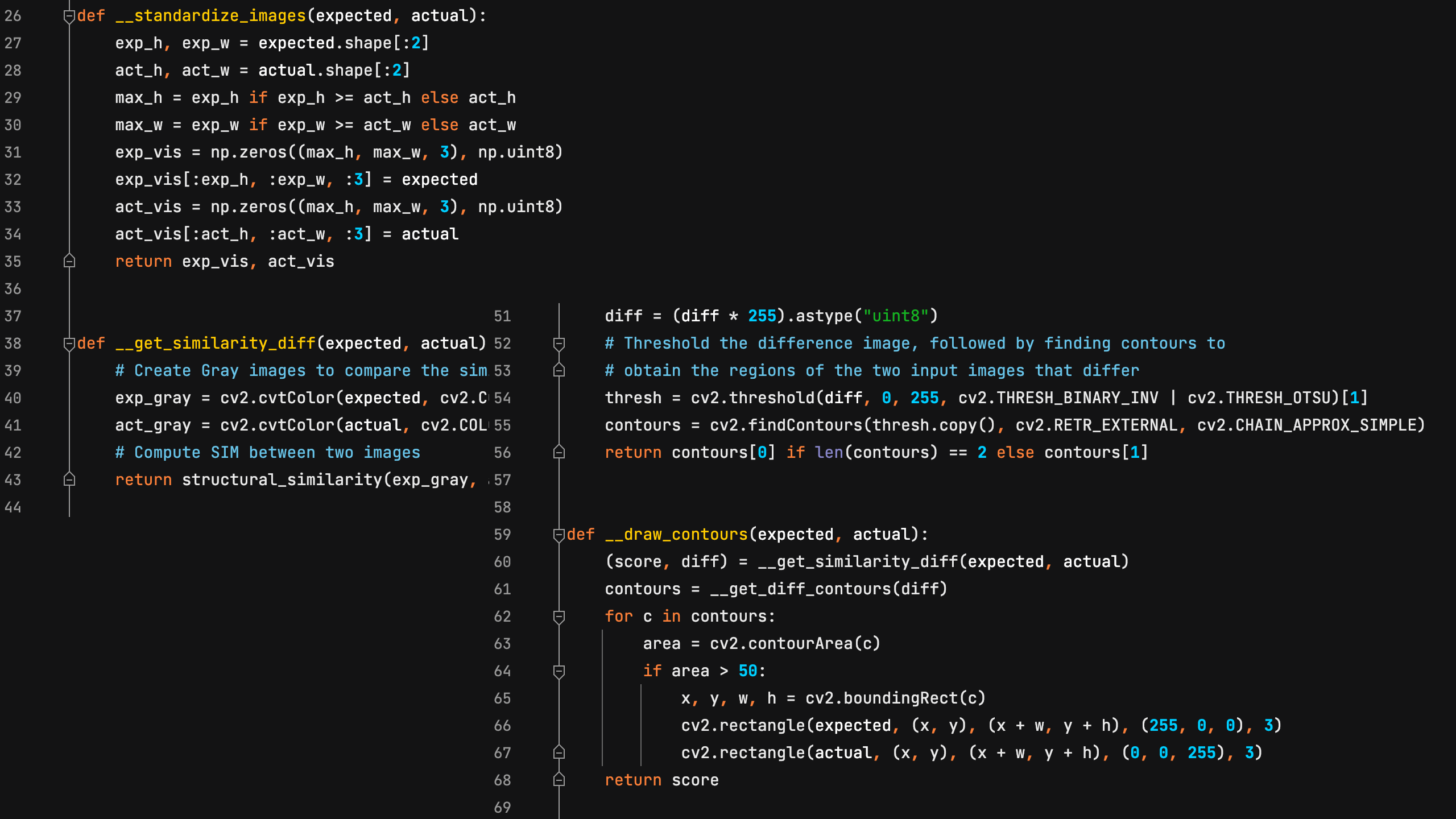
Task: Collapse the __standardize_images function fold marker
Action: click(69, 16)
